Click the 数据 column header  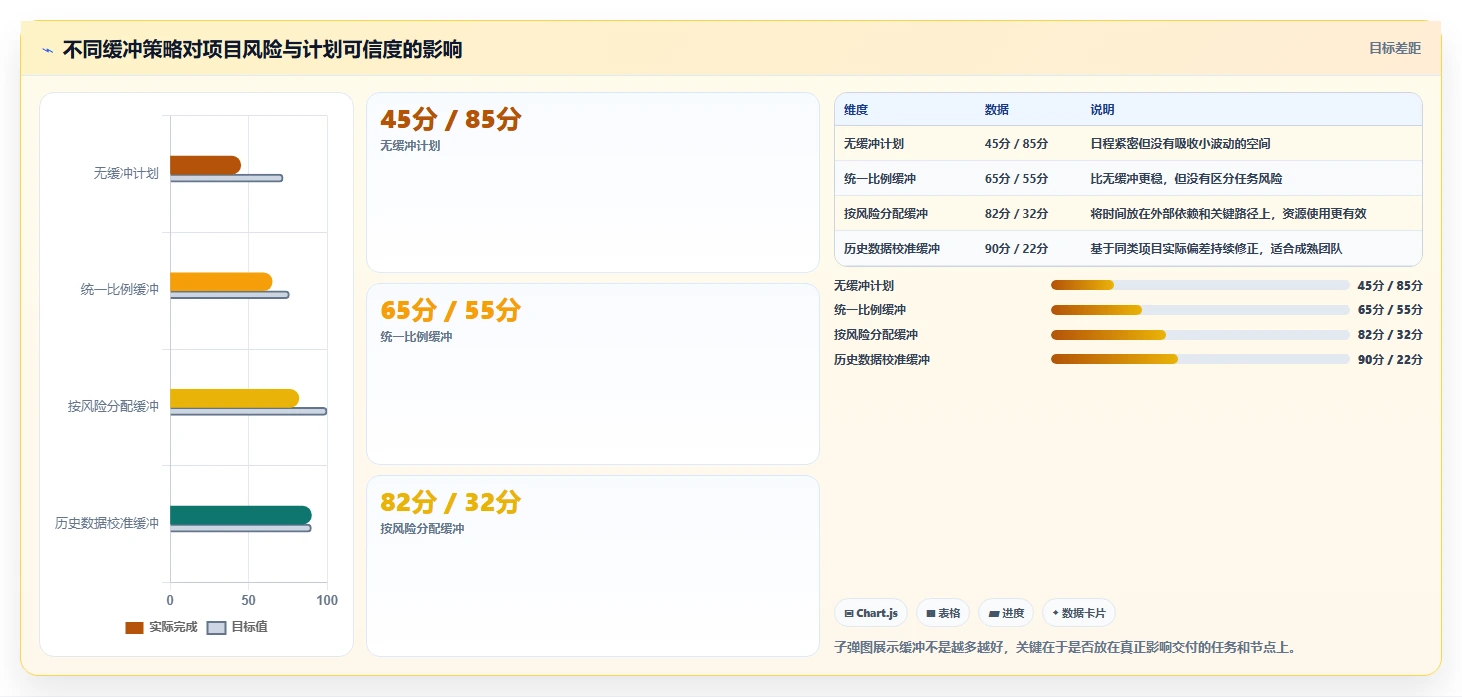click(997, 110)
